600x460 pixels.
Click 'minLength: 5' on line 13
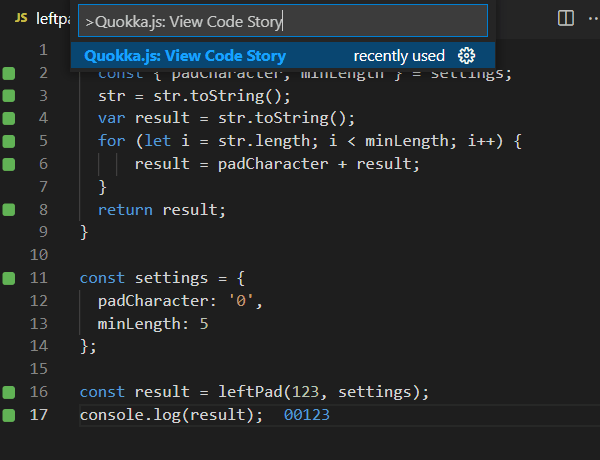coord(153,324)
